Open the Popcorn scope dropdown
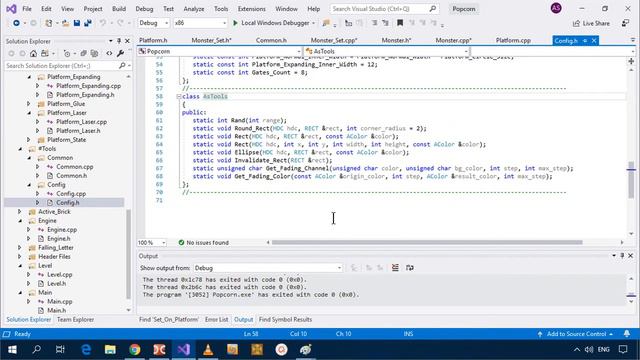The image size is (640, 360). pos(220,51)
